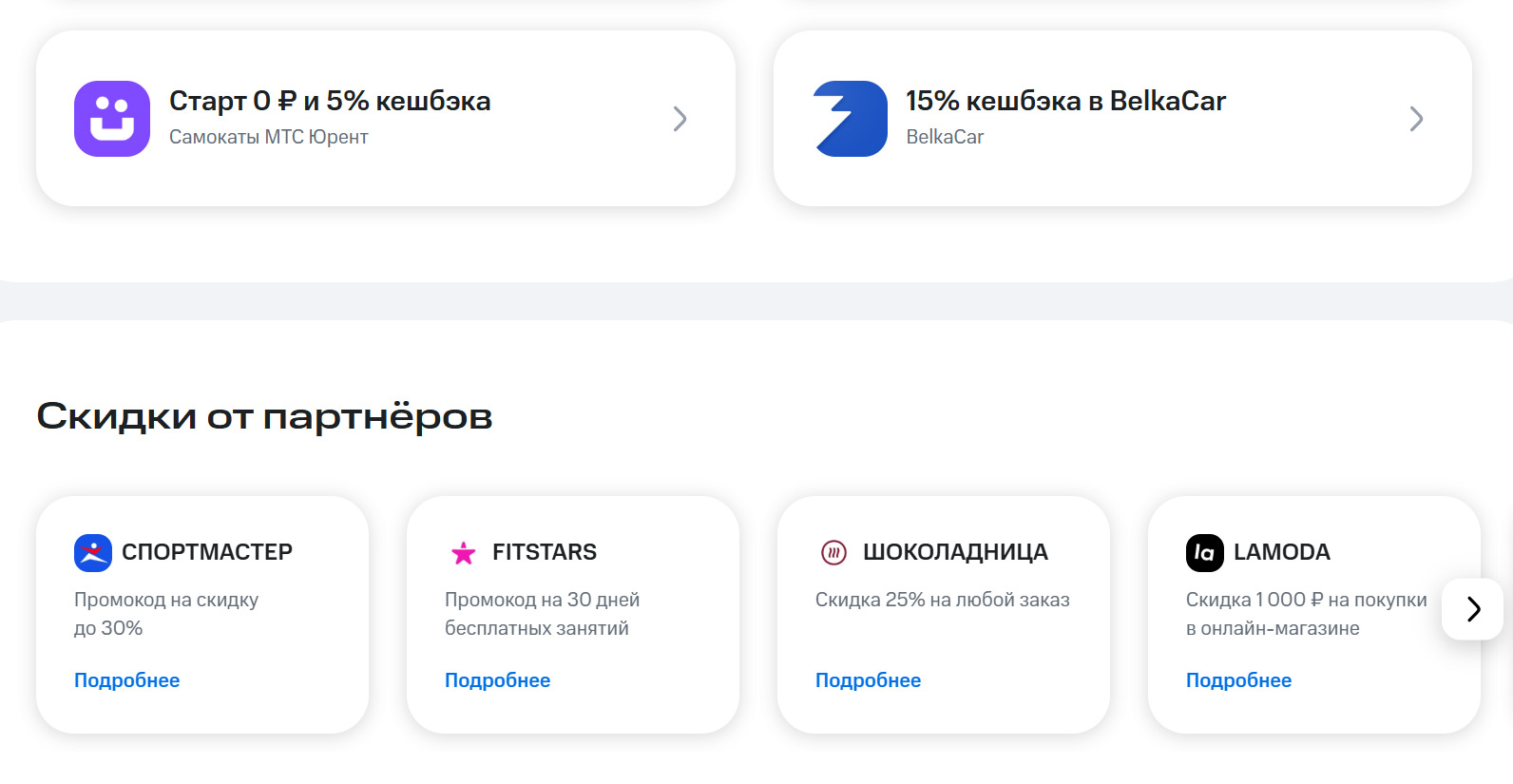Click the LAMODA card title
Viewport: 1513px width, 784px height.
(1282, 552)
